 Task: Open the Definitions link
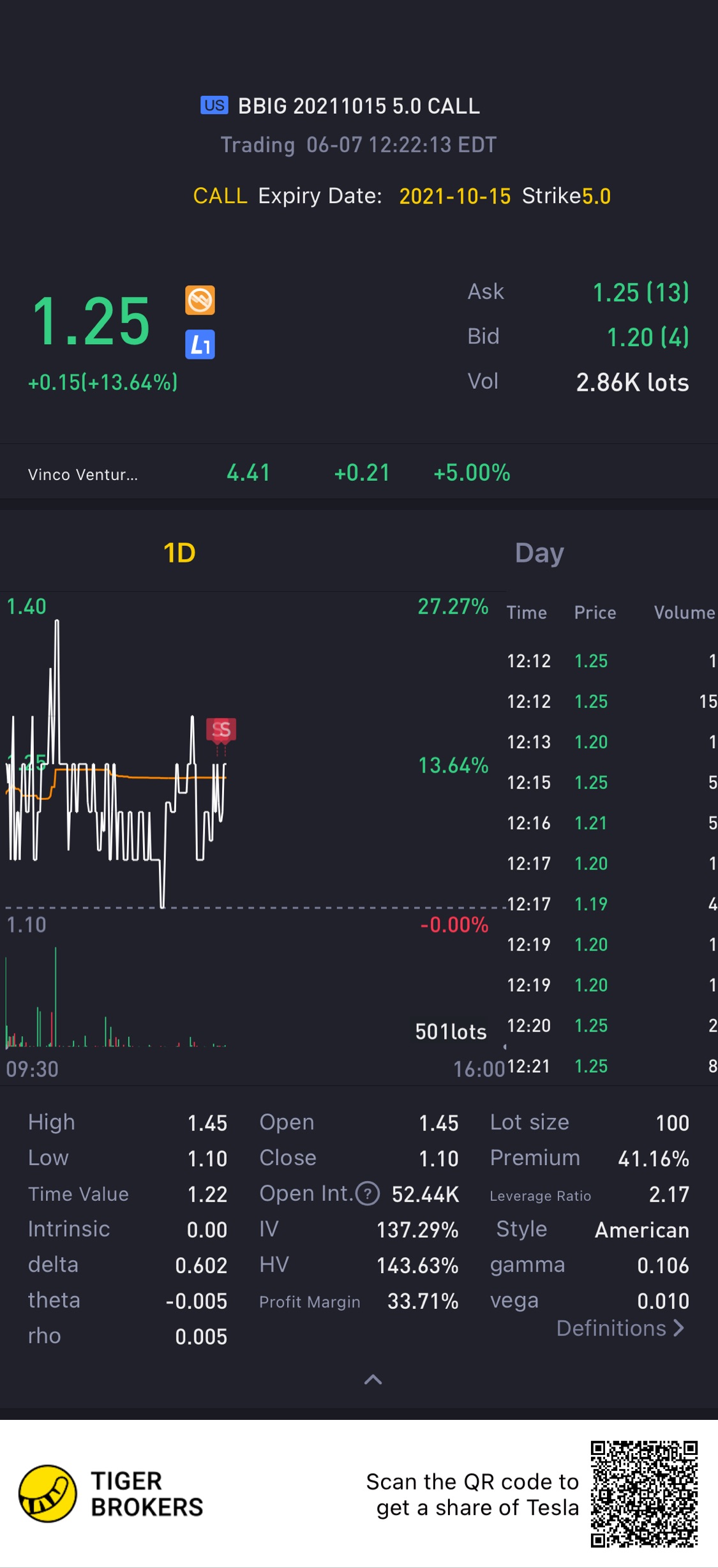[620, 1329]
